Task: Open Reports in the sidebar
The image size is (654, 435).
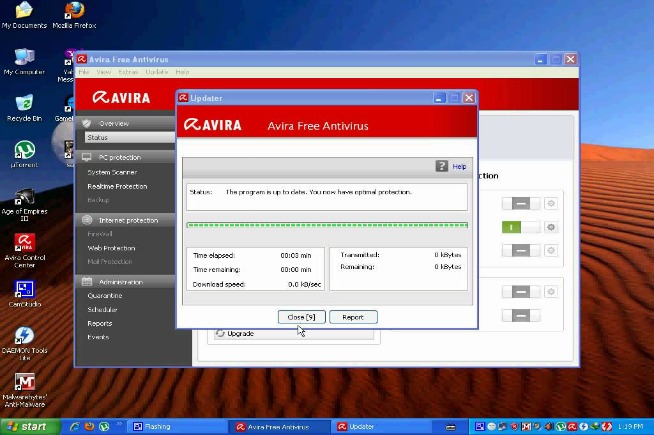Action: 100,323
